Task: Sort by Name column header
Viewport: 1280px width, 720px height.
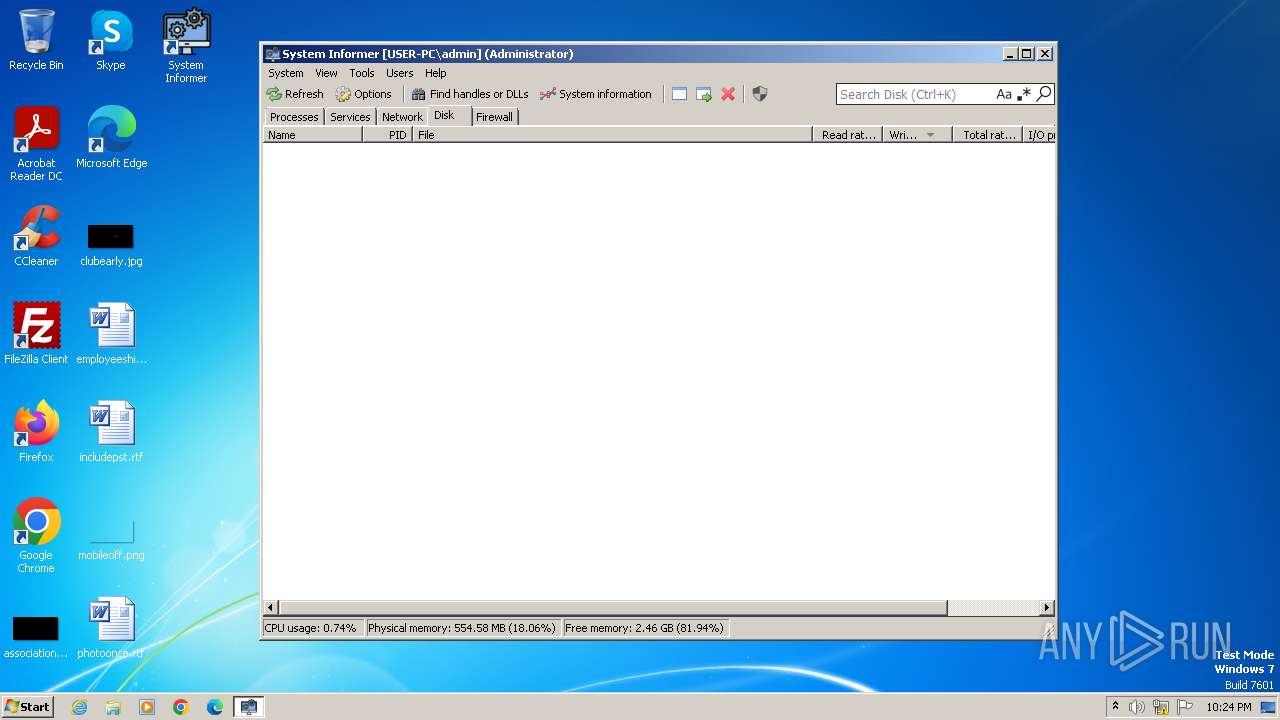Action: point(313,135)
